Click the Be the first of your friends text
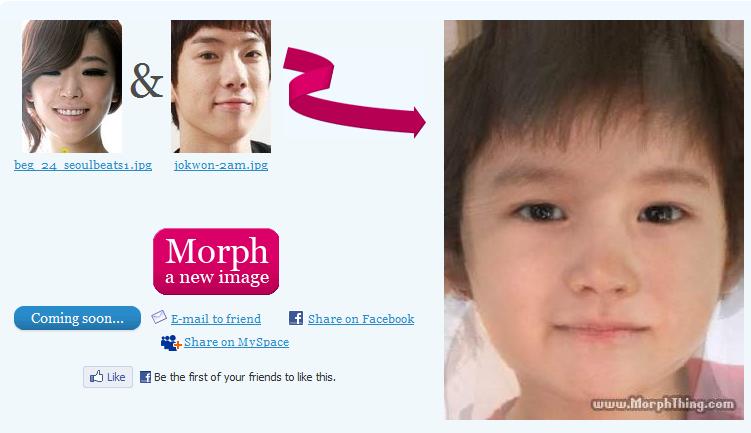Viewport: 751px width, 433px height. (x=245, y=377)
